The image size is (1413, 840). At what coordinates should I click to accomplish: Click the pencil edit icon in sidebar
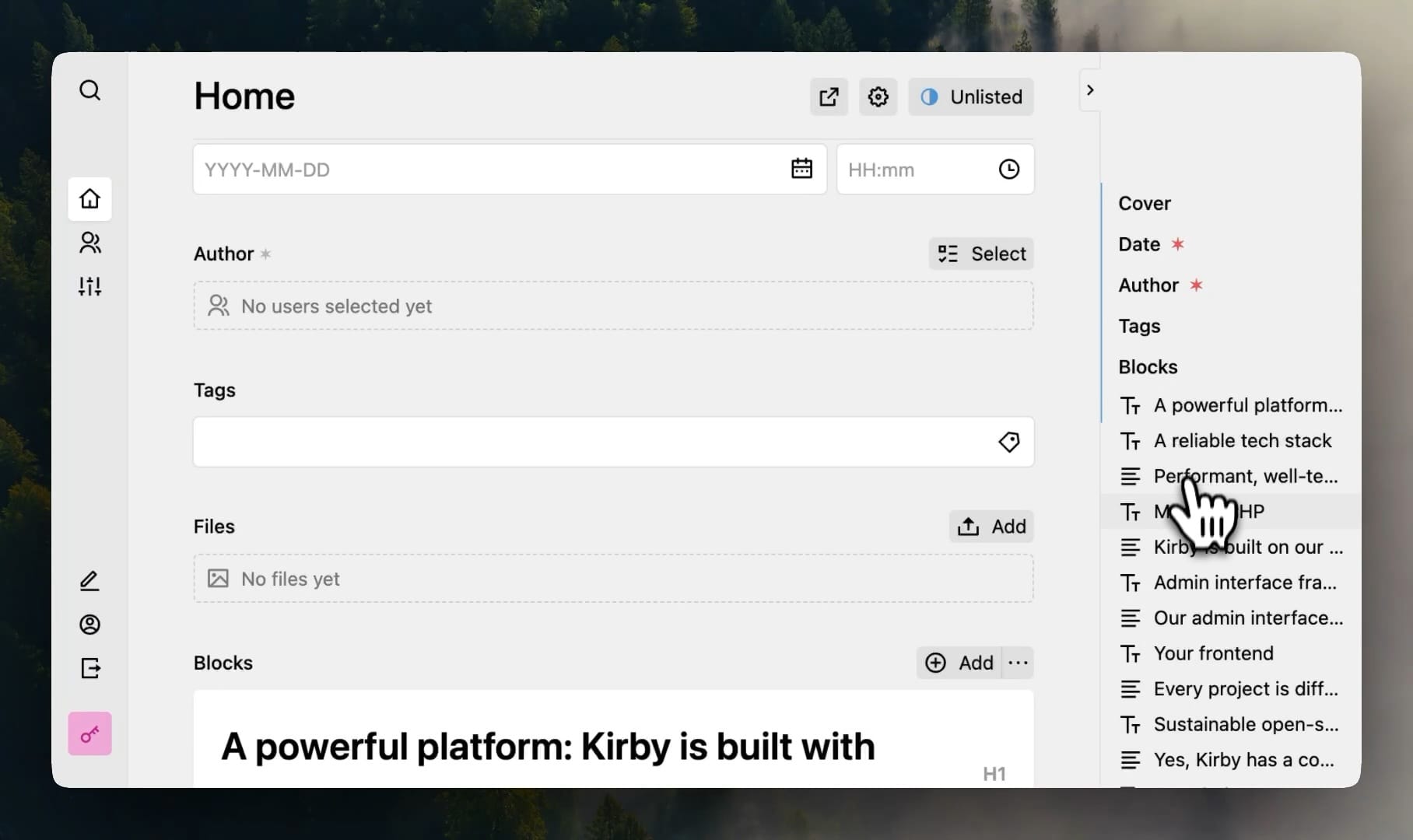[x=89, y=581]
